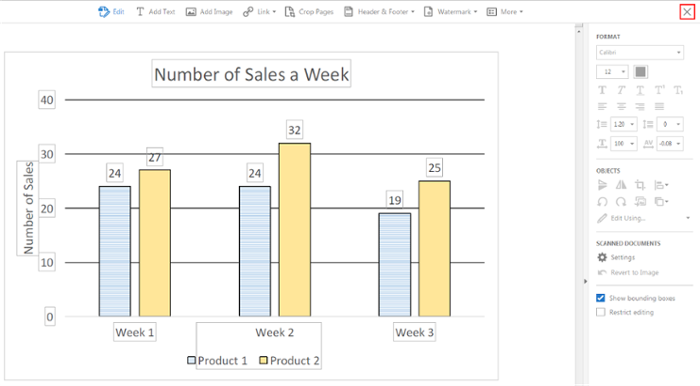Apply italic text style icon
Viewport: 700px width, 386px height.
click(x=621, y=90)
